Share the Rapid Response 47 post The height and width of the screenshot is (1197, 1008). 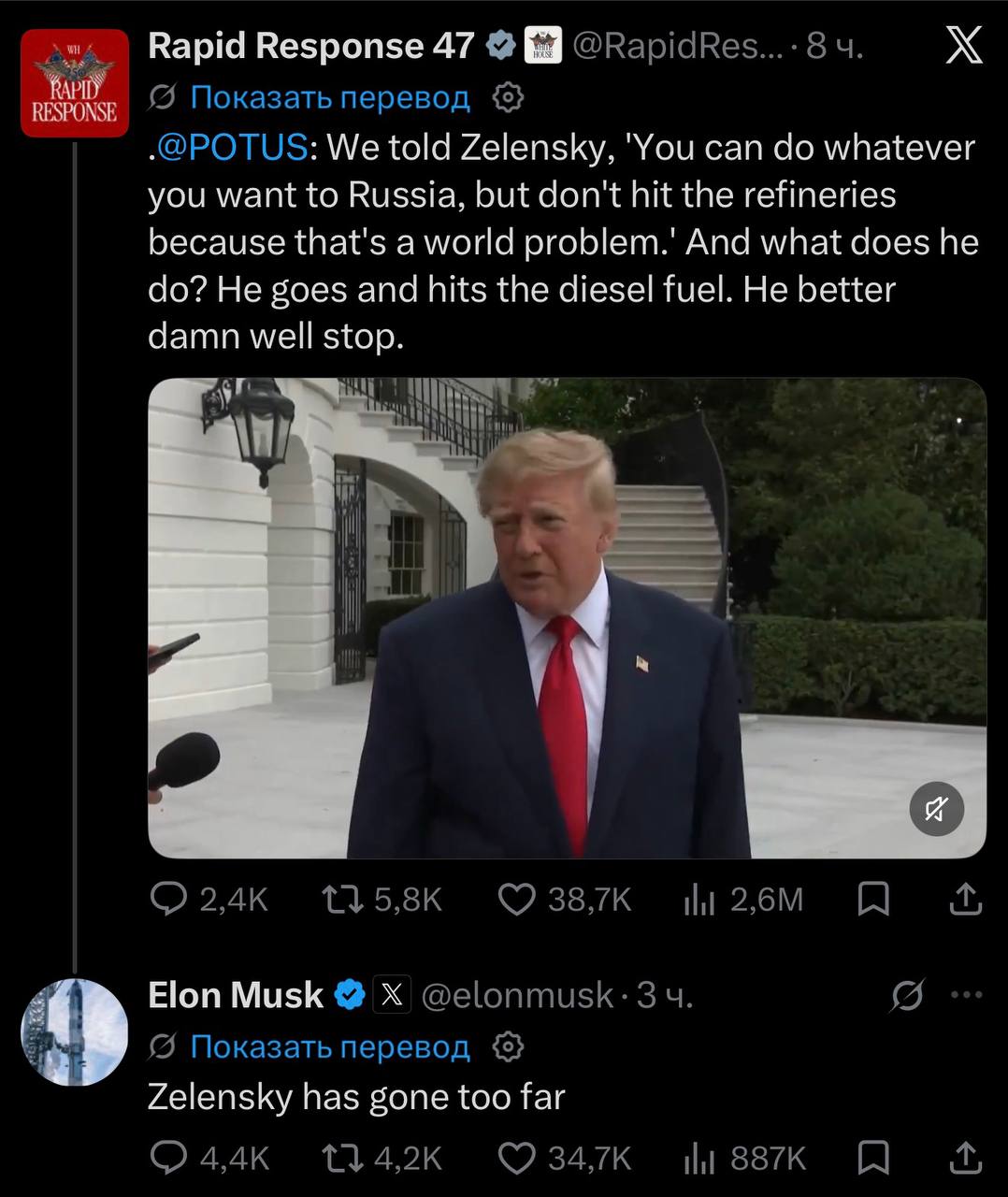click(x=966, y=899)
